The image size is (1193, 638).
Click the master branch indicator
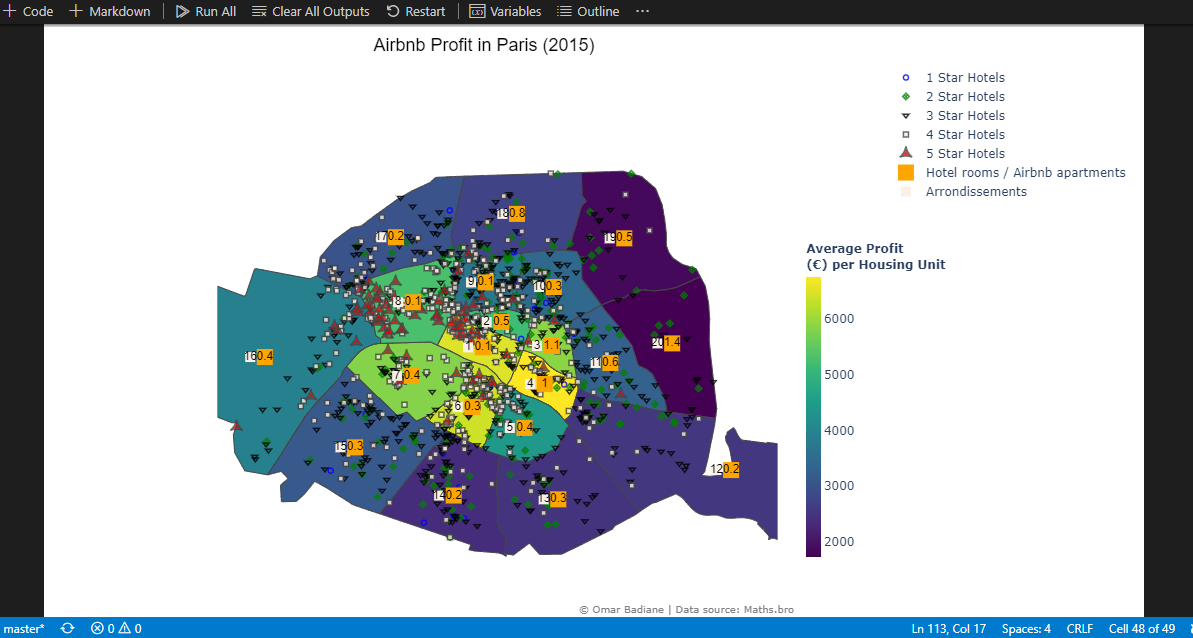coord(23,628)
